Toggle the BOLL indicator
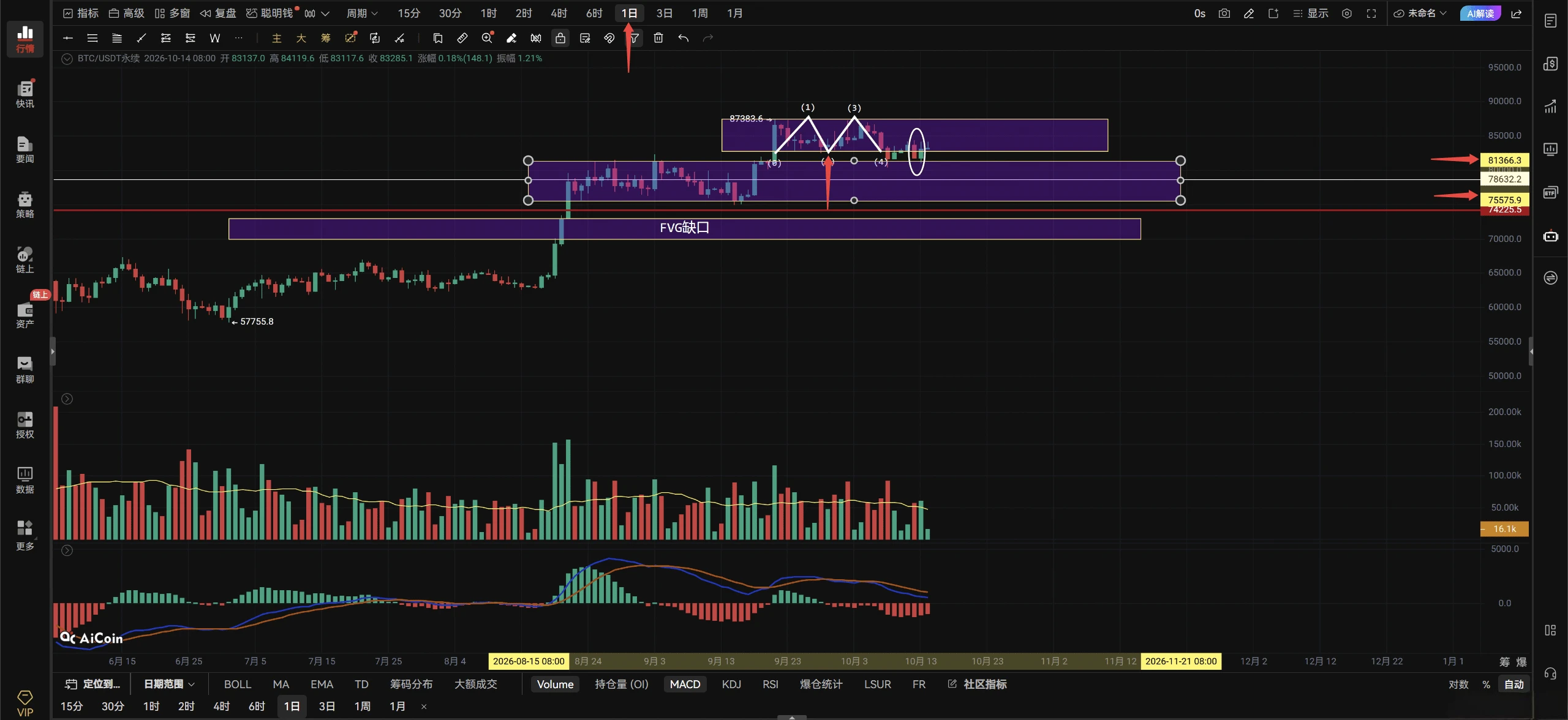 click(x=238, y=684)
